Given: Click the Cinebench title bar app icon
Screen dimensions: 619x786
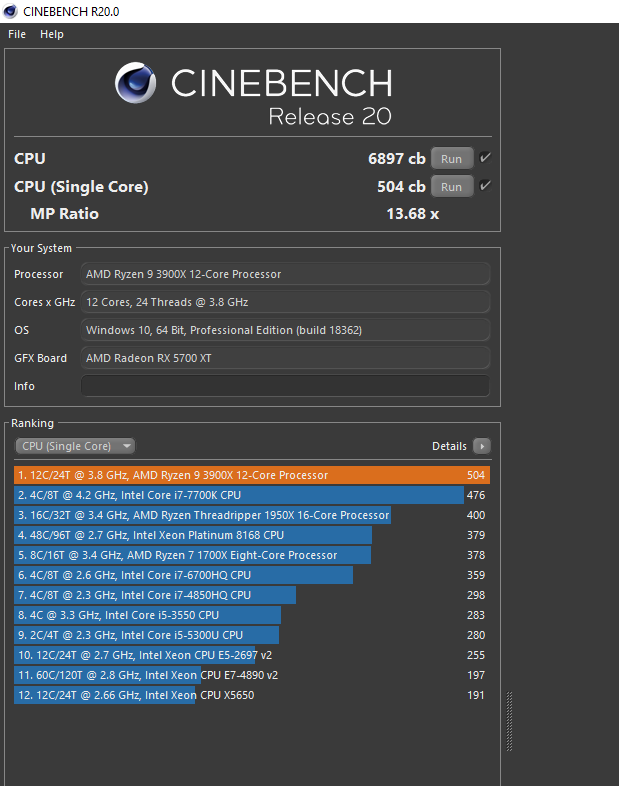Looking at the screenshot, I should (10, 11).
